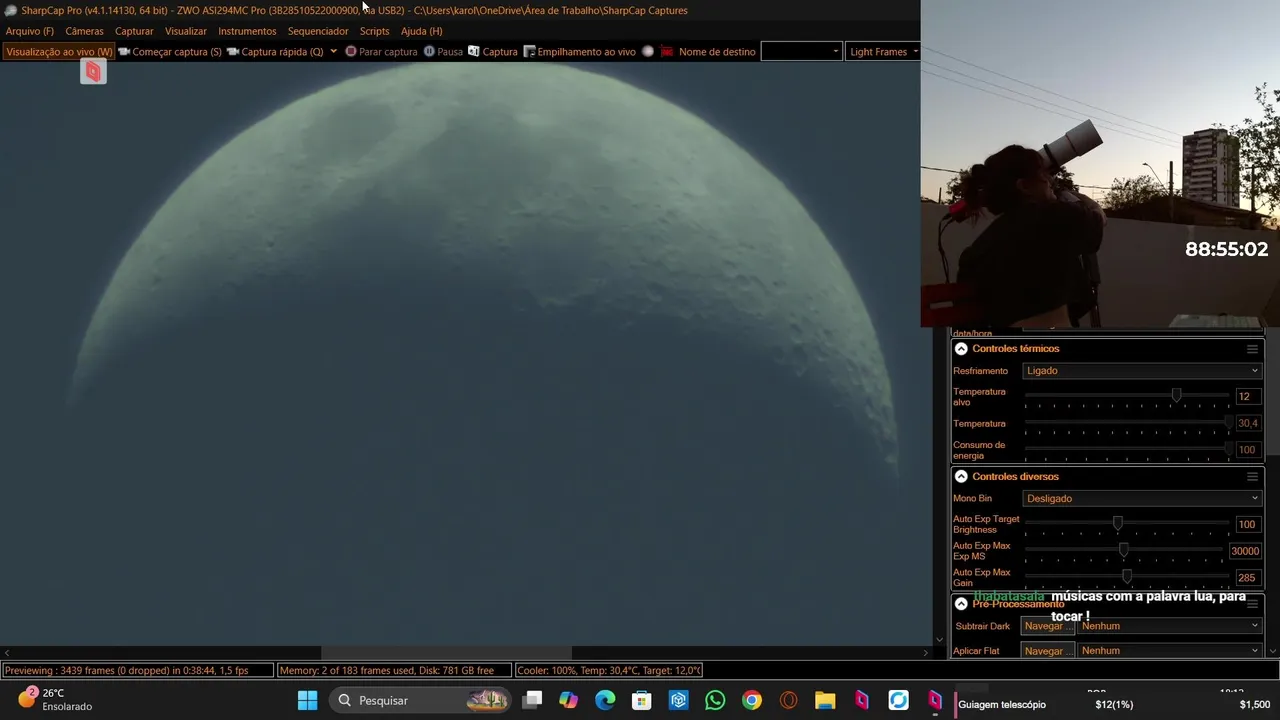Click the round gray icon after Empilhamento ao vivo
Image resolution: width=1280 pixels, height=720 pixels.
648,51
